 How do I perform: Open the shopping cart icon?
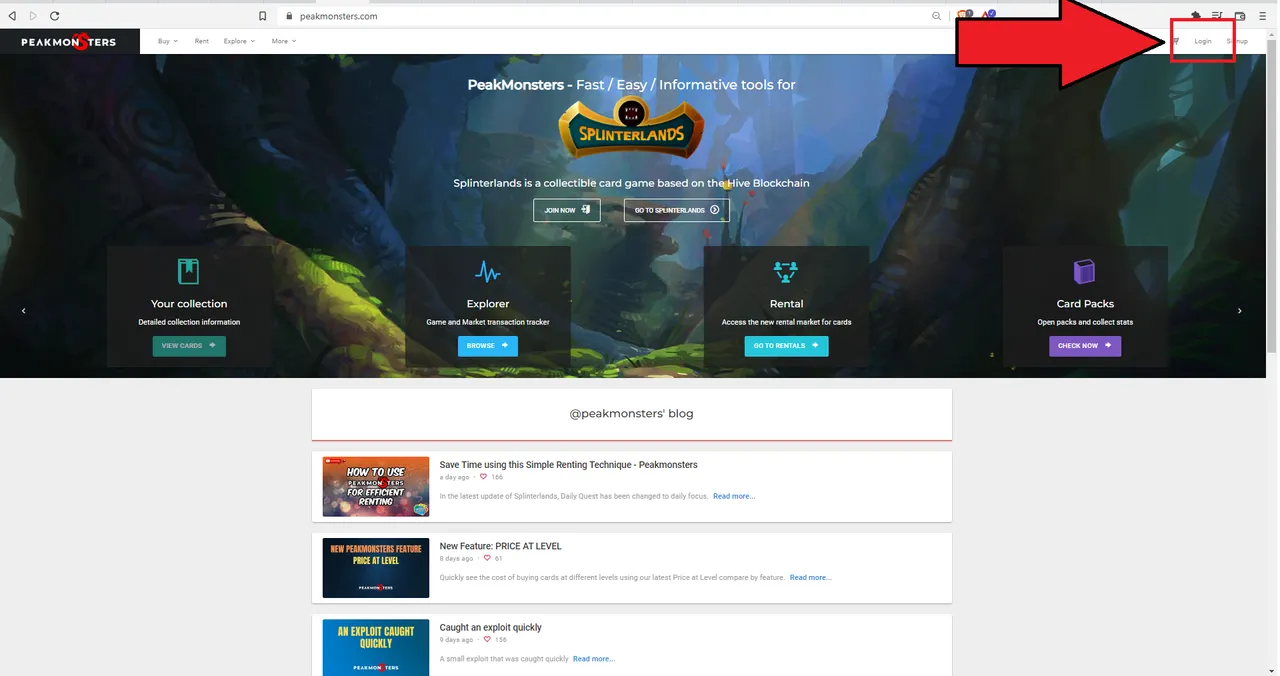click(1176, 41)
